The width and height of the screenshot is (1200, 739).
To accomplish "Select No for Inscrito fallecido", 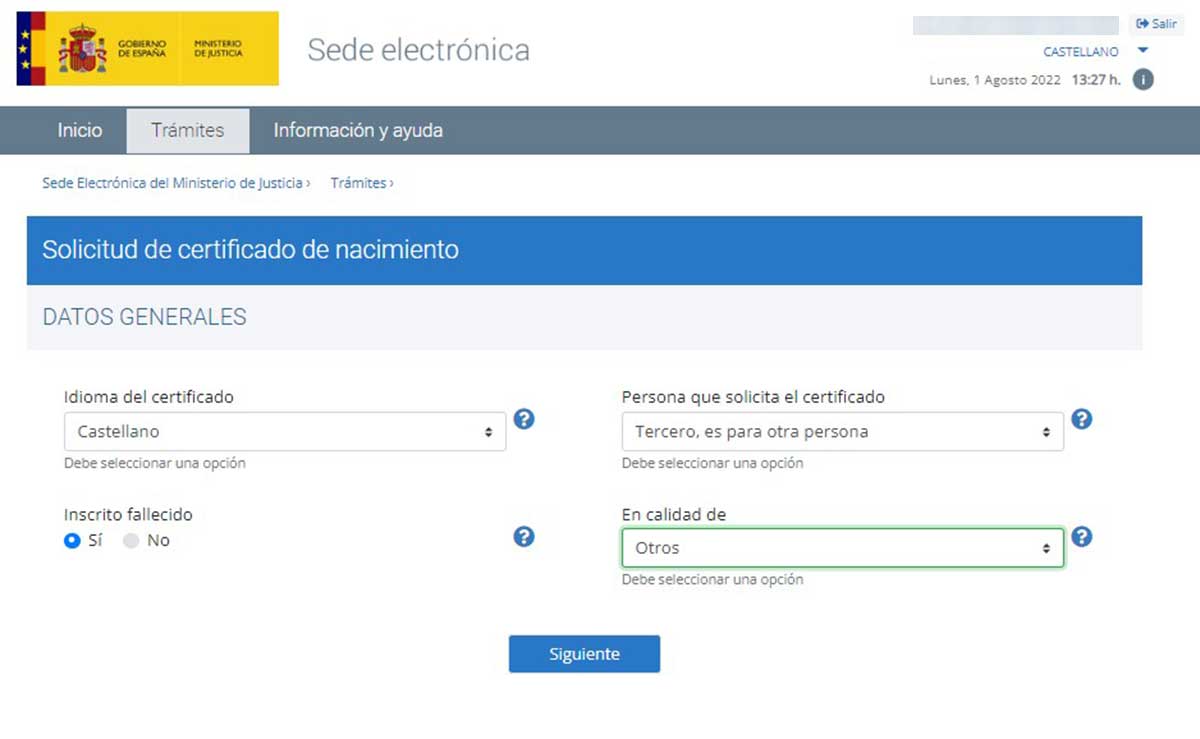I will [x=131, y=541].
